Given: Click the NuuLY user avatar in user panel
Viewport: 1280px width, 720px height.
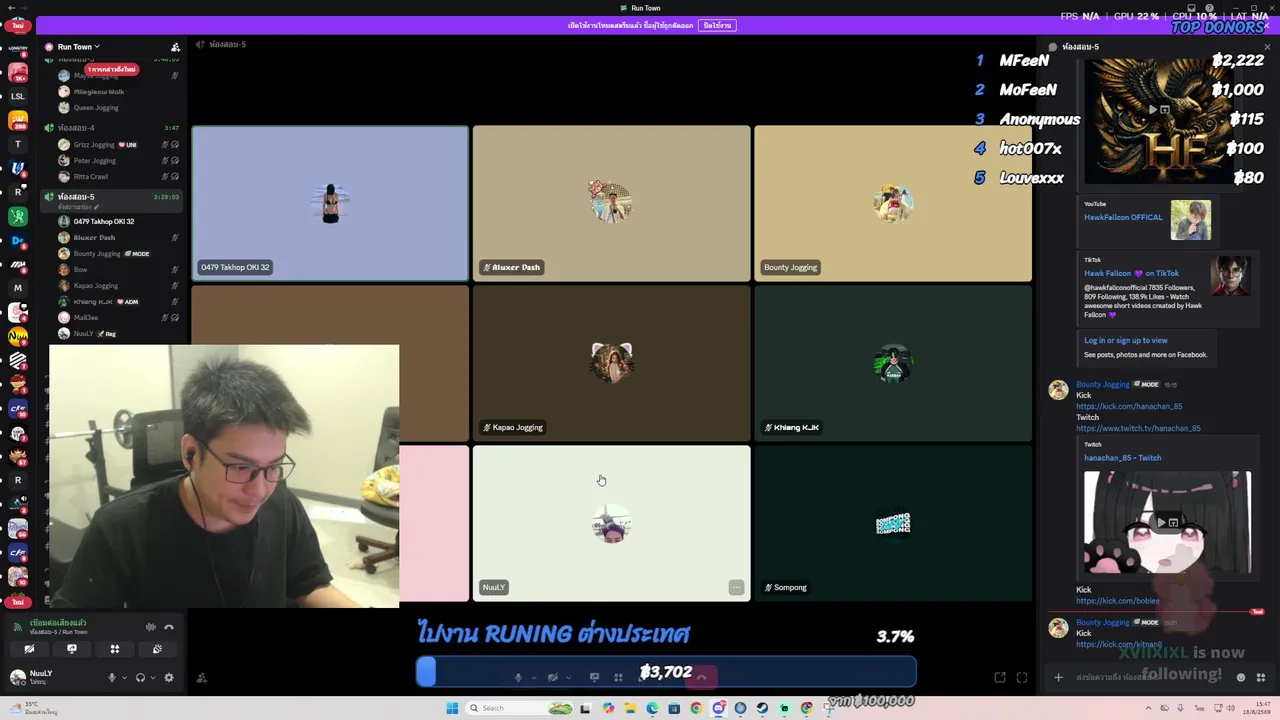Looking at the screenshot, I should [x=17, y=677].
